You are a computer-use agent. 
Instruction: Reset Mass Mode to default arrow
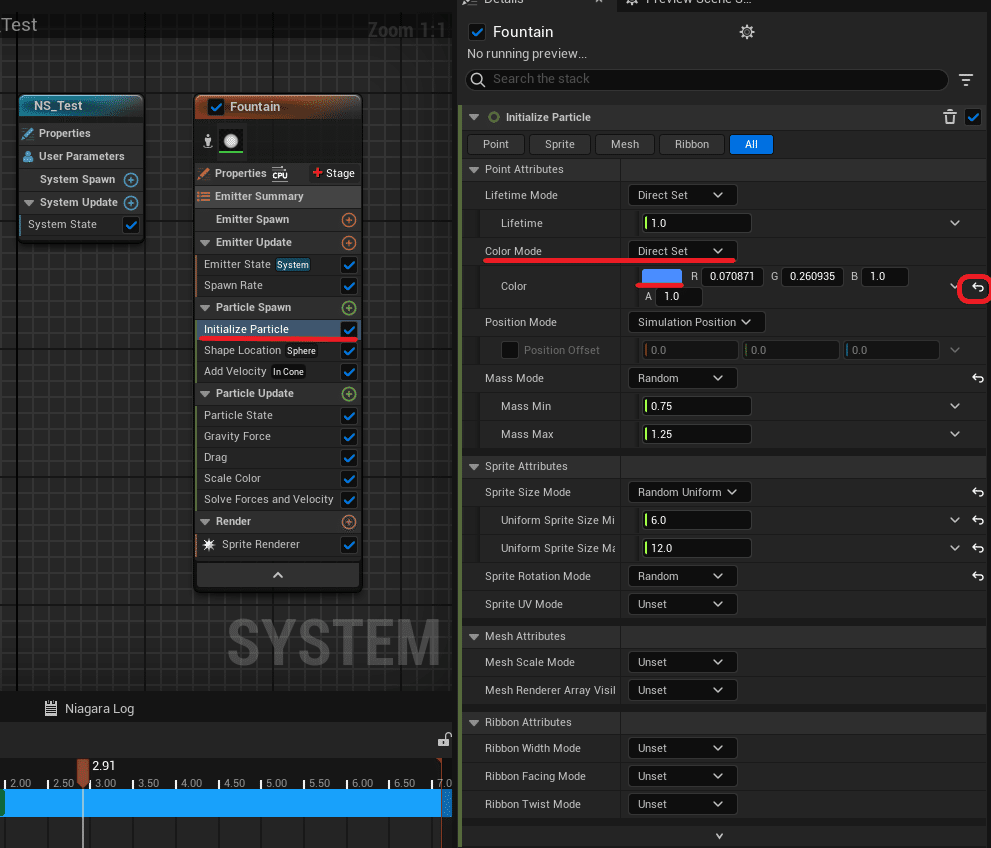coord(977,379)
